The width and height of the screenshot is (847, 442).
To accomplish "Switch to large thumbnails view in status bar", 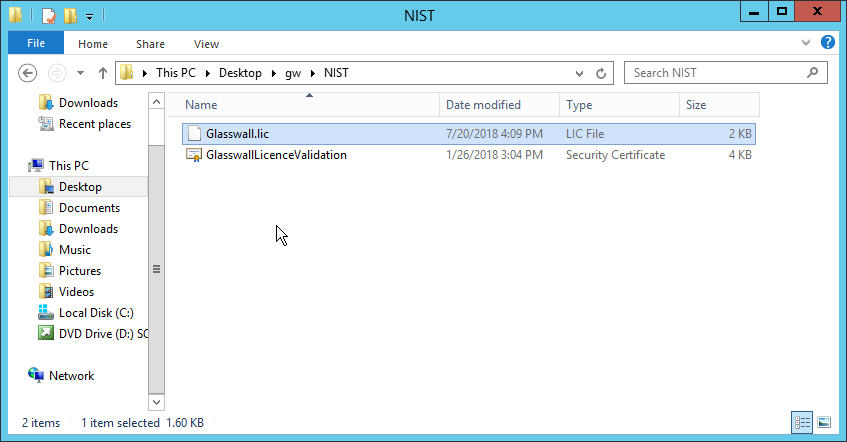I will (824, 423).
